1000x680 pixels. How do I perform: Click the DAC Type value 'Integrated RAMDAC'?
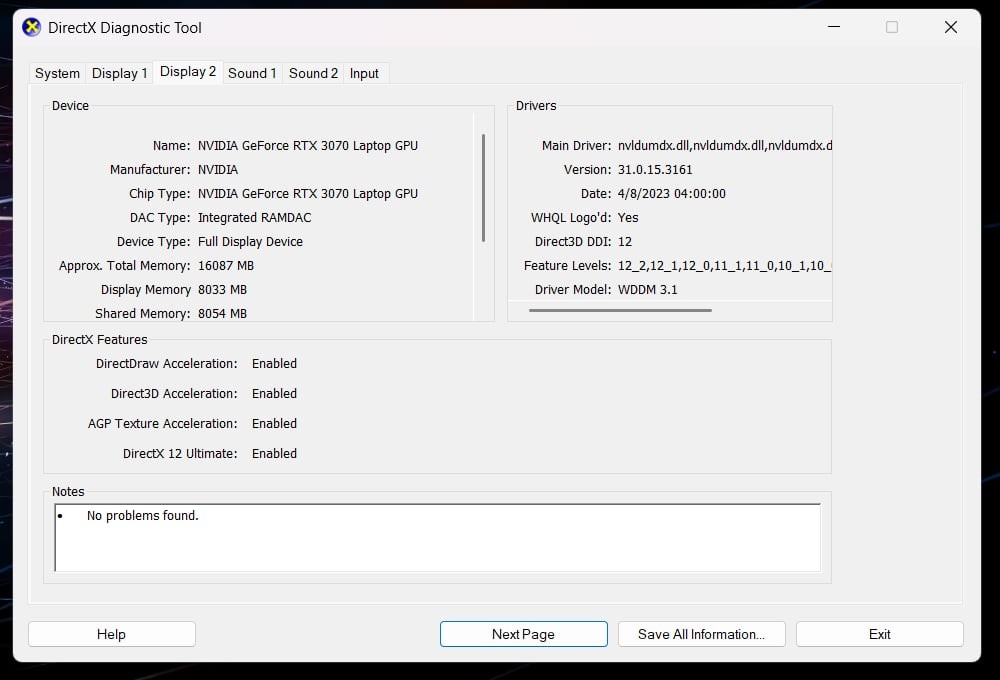[254, 218]
